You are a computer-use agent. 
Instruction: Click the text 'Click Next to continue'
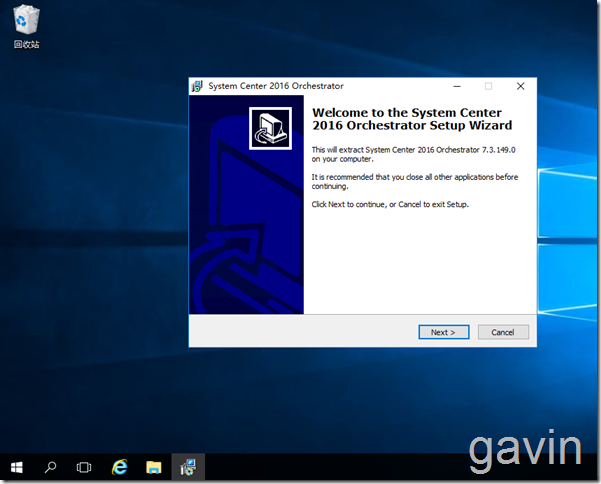pos(390,204)
